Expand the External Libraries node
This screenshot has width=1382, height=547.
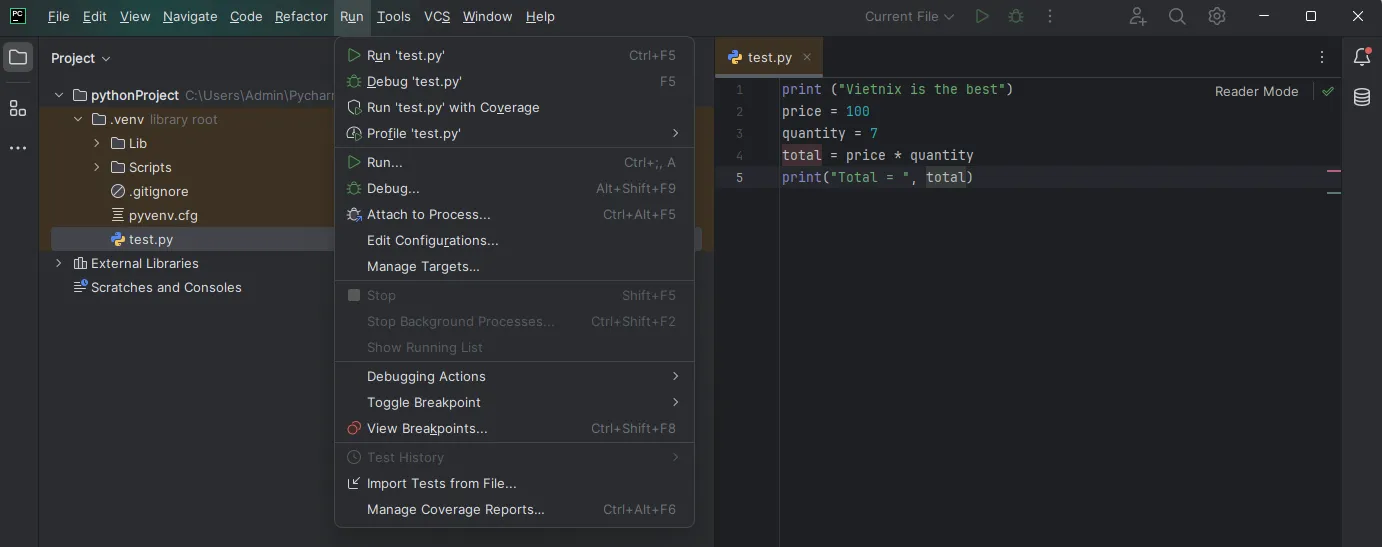coord(59,263)
